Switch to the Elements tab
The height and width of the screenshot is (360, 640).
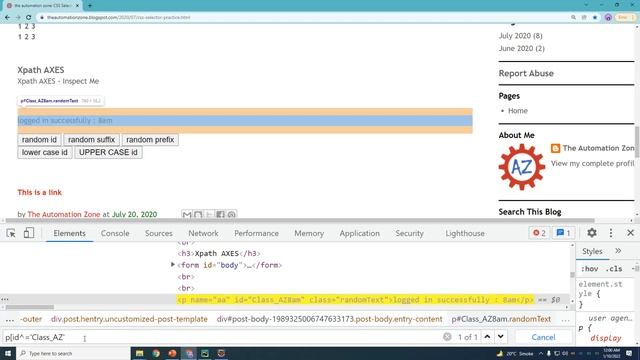(x=69, y=233)
